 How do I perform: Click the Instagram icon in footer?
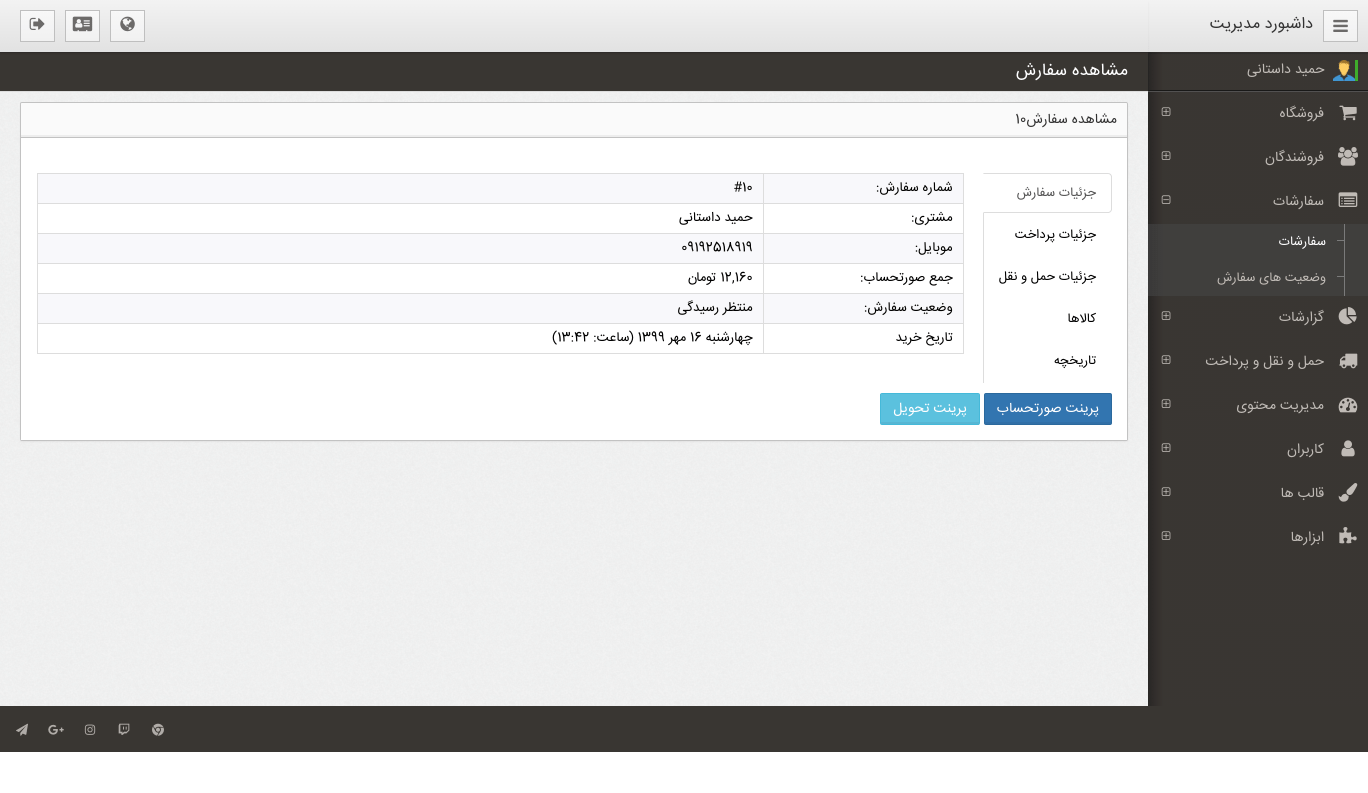click(x=90, y=730)
